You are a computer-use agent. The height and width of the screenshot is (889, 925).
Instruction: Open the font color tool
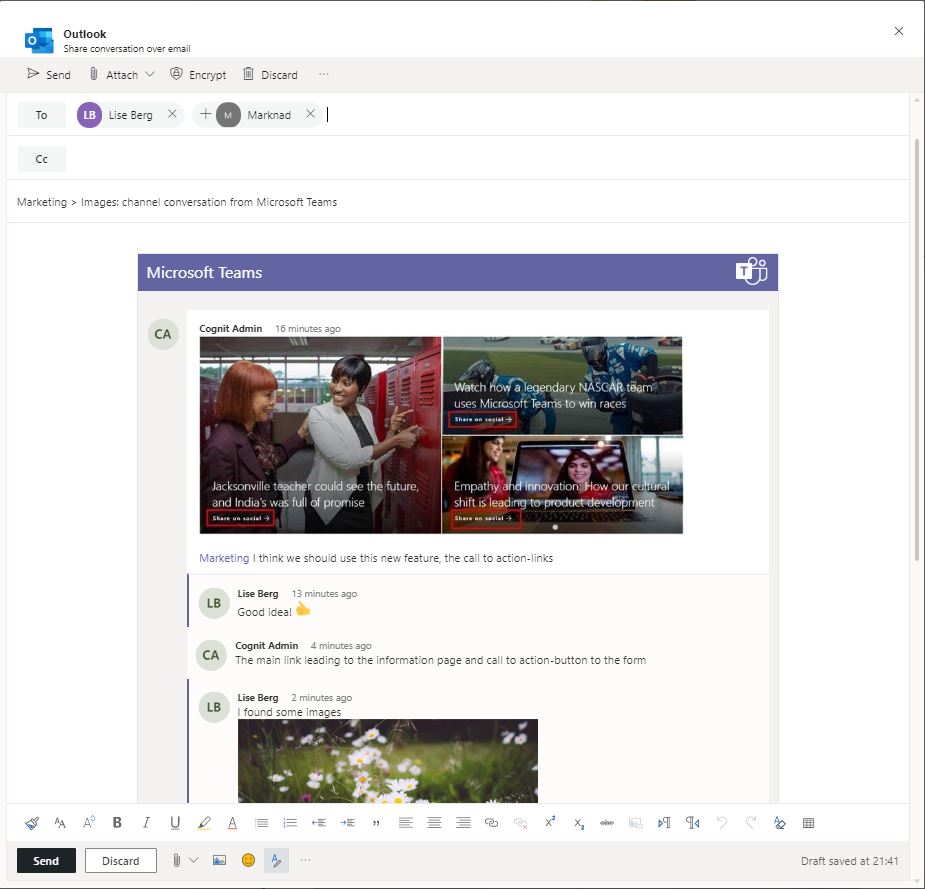(x=233, y=822)
